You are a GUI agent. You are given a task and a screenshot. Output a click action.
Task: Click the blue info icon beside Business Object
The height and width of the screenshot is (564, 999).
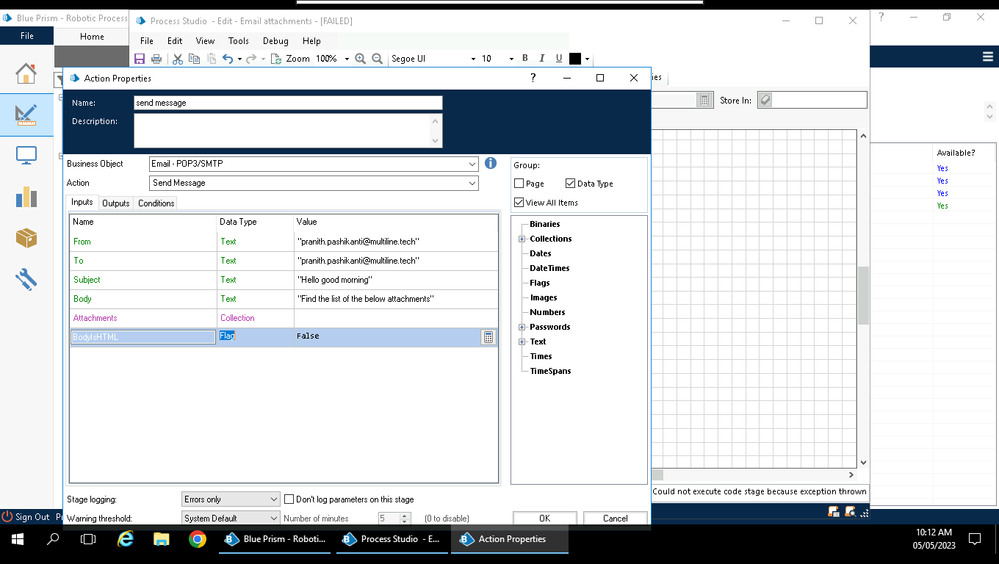point(490,164)
